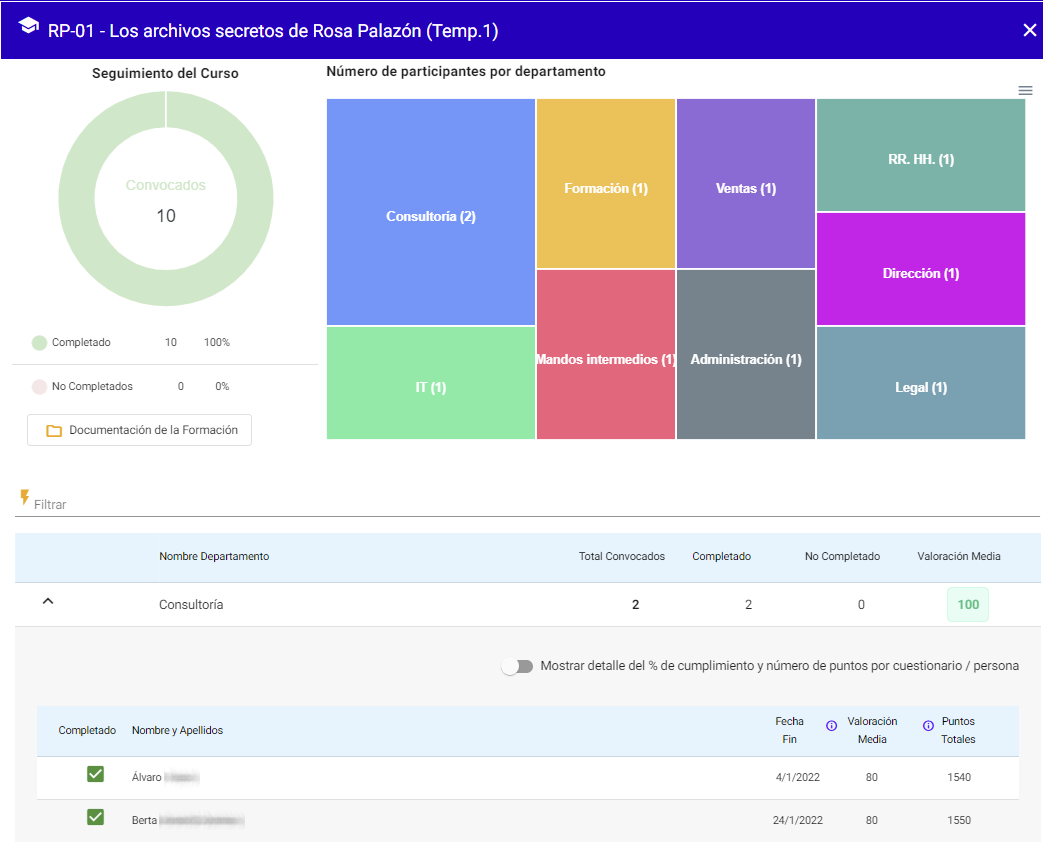
Task: Collapse the Consultoría department row
Action: (x=47, y=602)
